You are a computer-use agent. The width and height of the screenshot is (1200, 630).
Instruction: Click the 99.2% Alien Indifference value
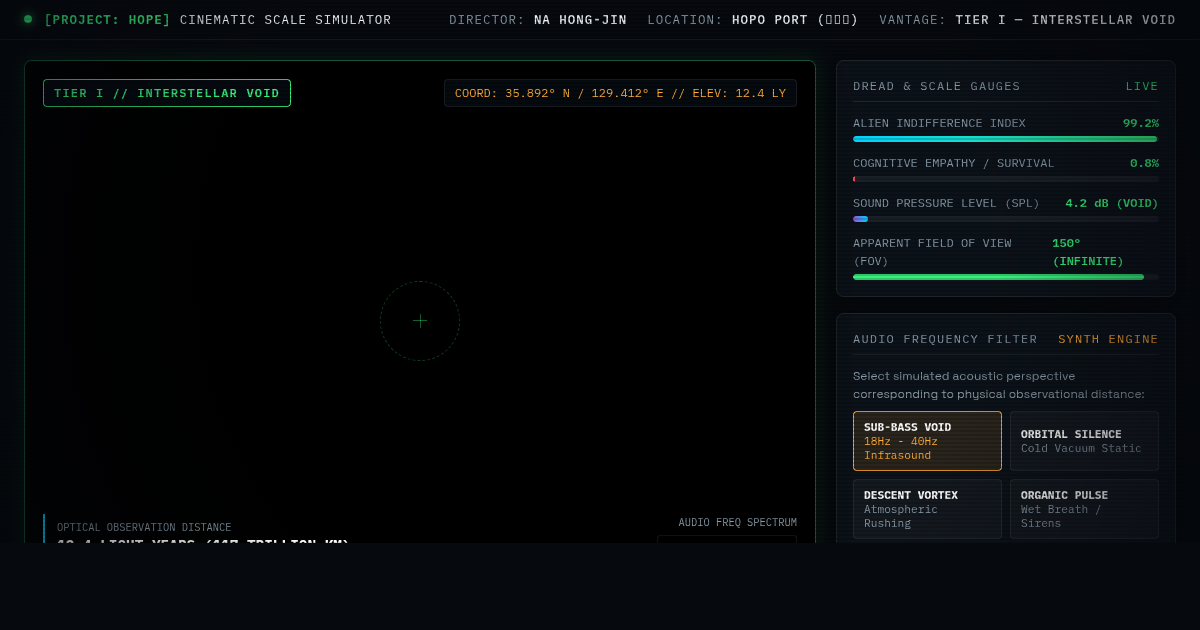[x=1141, y=123]
